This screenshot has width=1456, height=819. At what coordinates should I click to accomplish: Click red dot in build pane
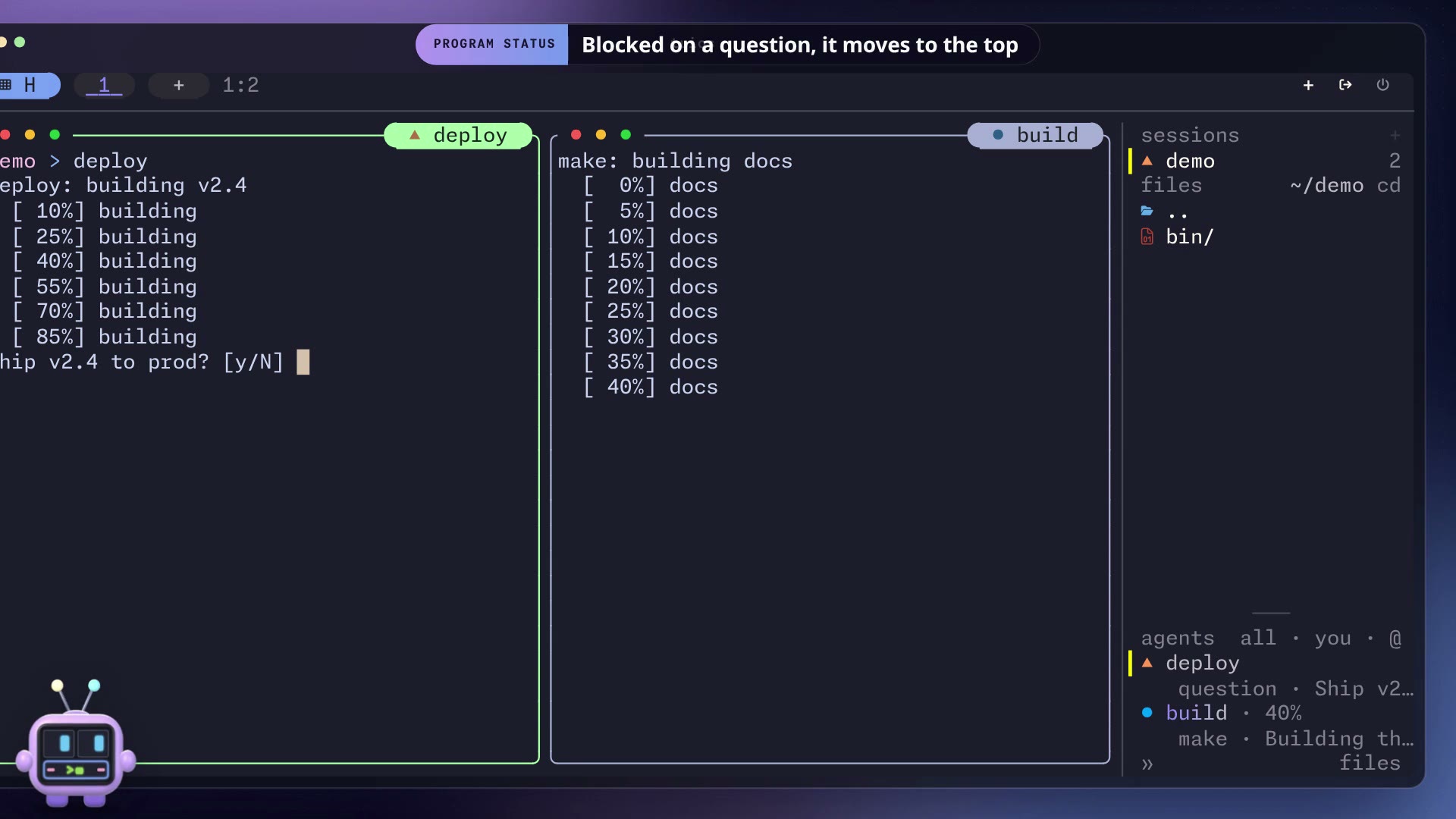pyautogui.click(x=576, y=135)
